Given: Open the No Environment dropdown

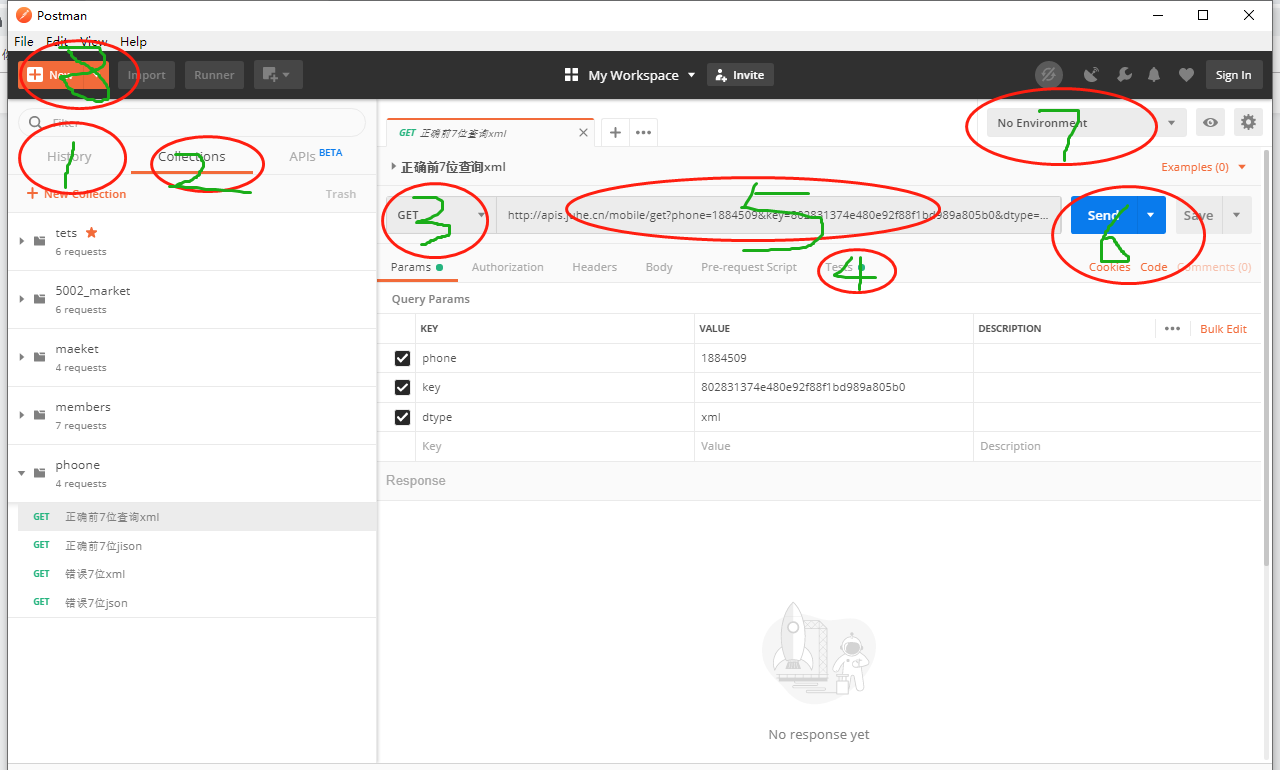Looking at the screenshot, I should pyautogui.click(x=1087, y=123).
